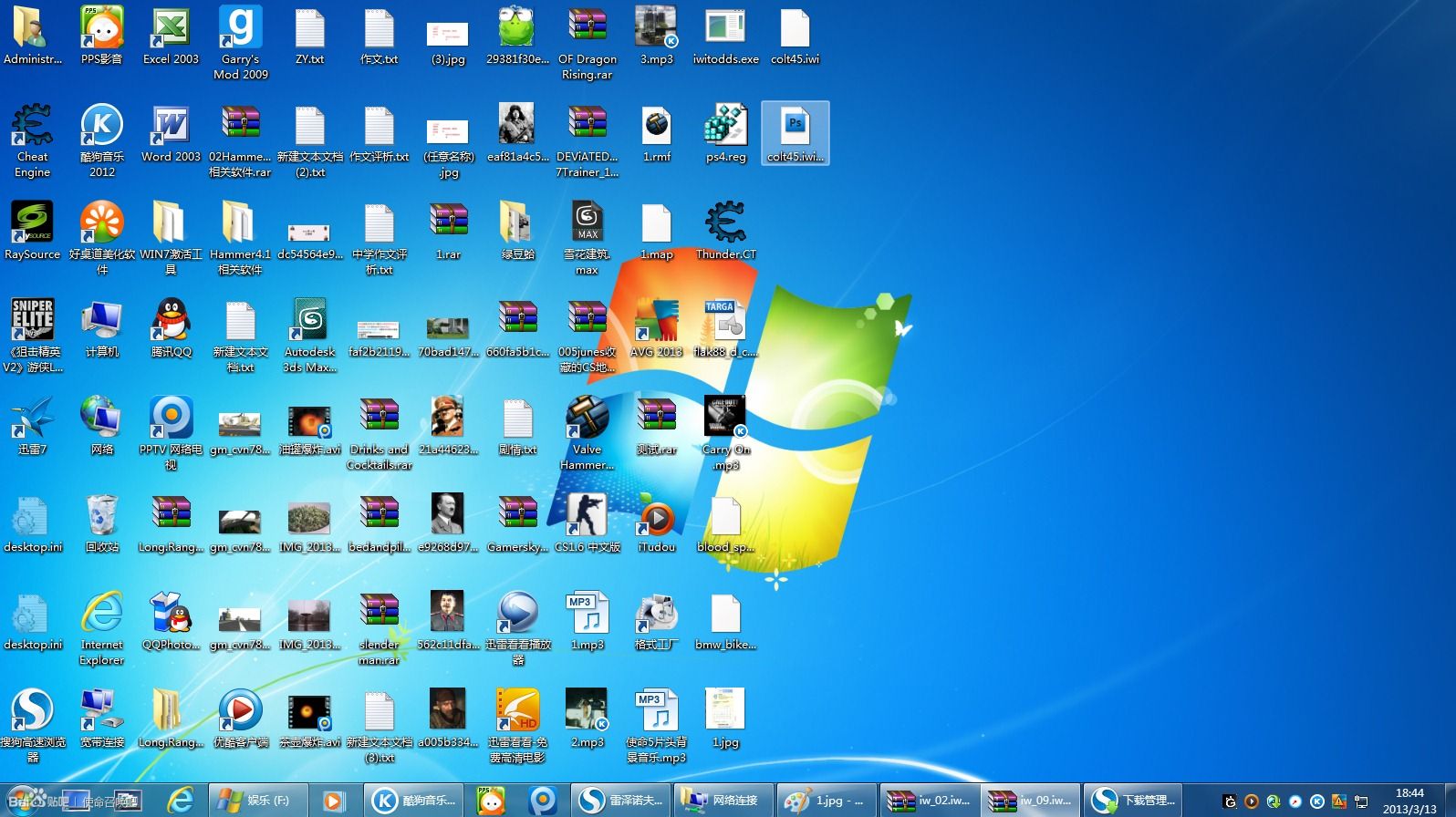
Task: Select the Sniper Elite V2 game shortcut
Action: pyautogui.click(x=33, y=336)
